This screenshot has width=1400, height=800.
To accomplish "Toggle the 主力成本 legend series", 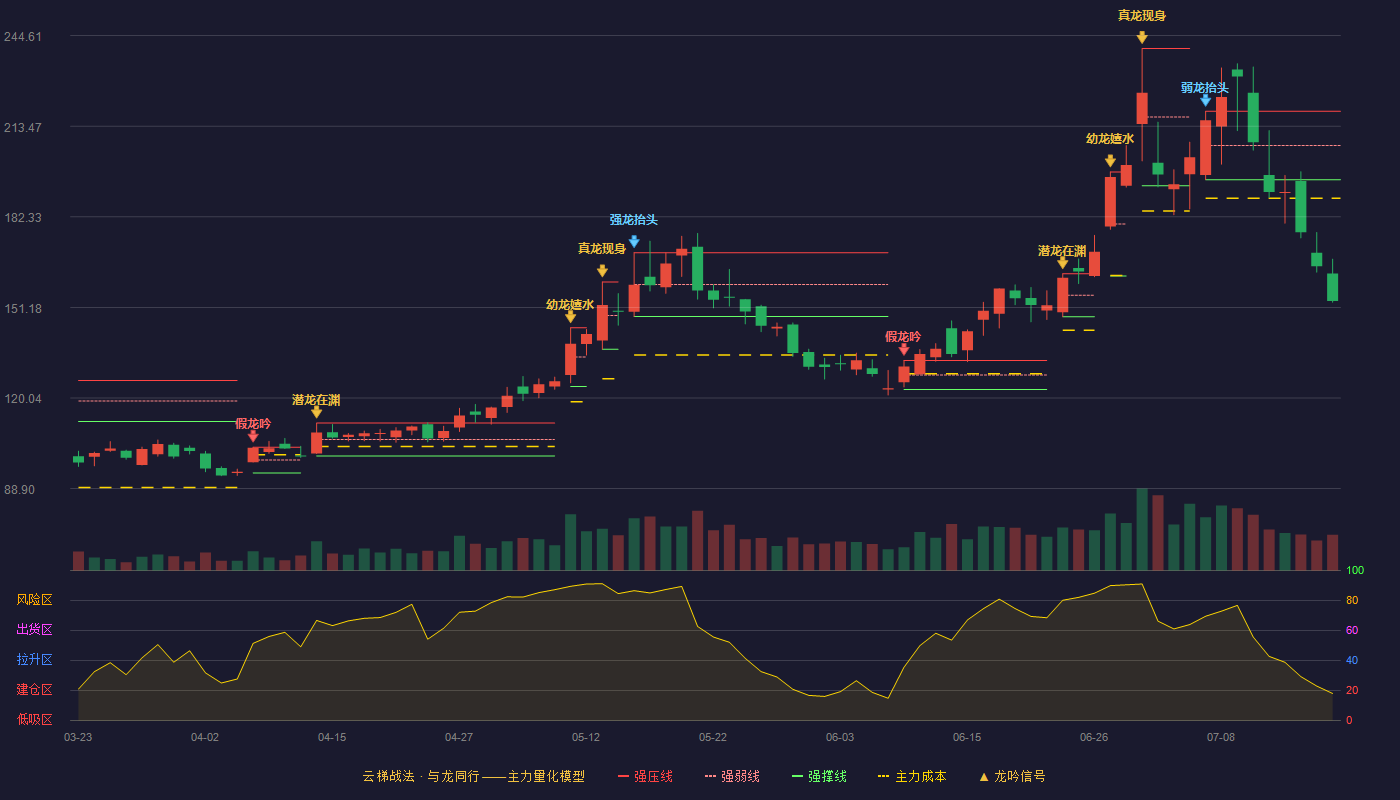I will (x=911, y=776).
